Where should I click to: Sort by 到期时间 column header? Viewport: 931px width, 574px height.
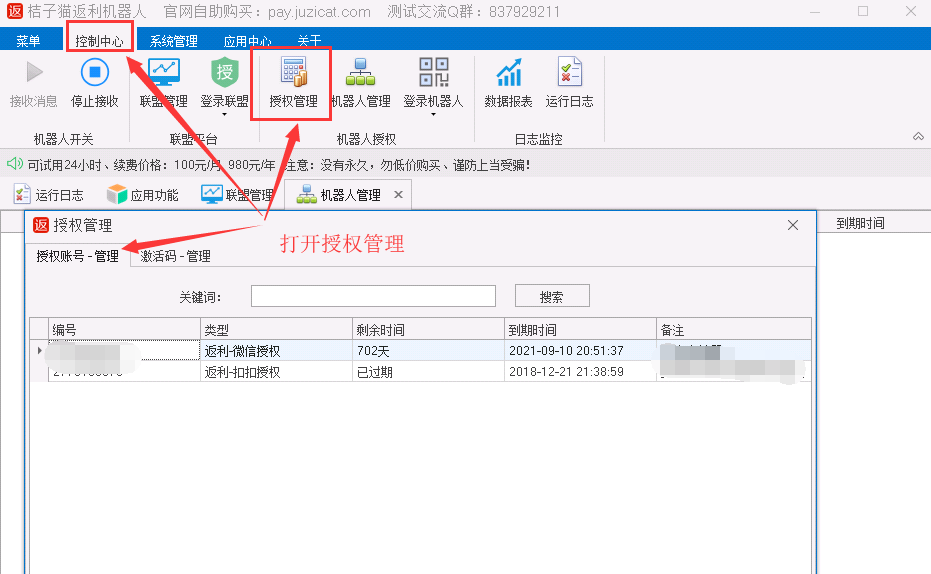coord(580,330)
